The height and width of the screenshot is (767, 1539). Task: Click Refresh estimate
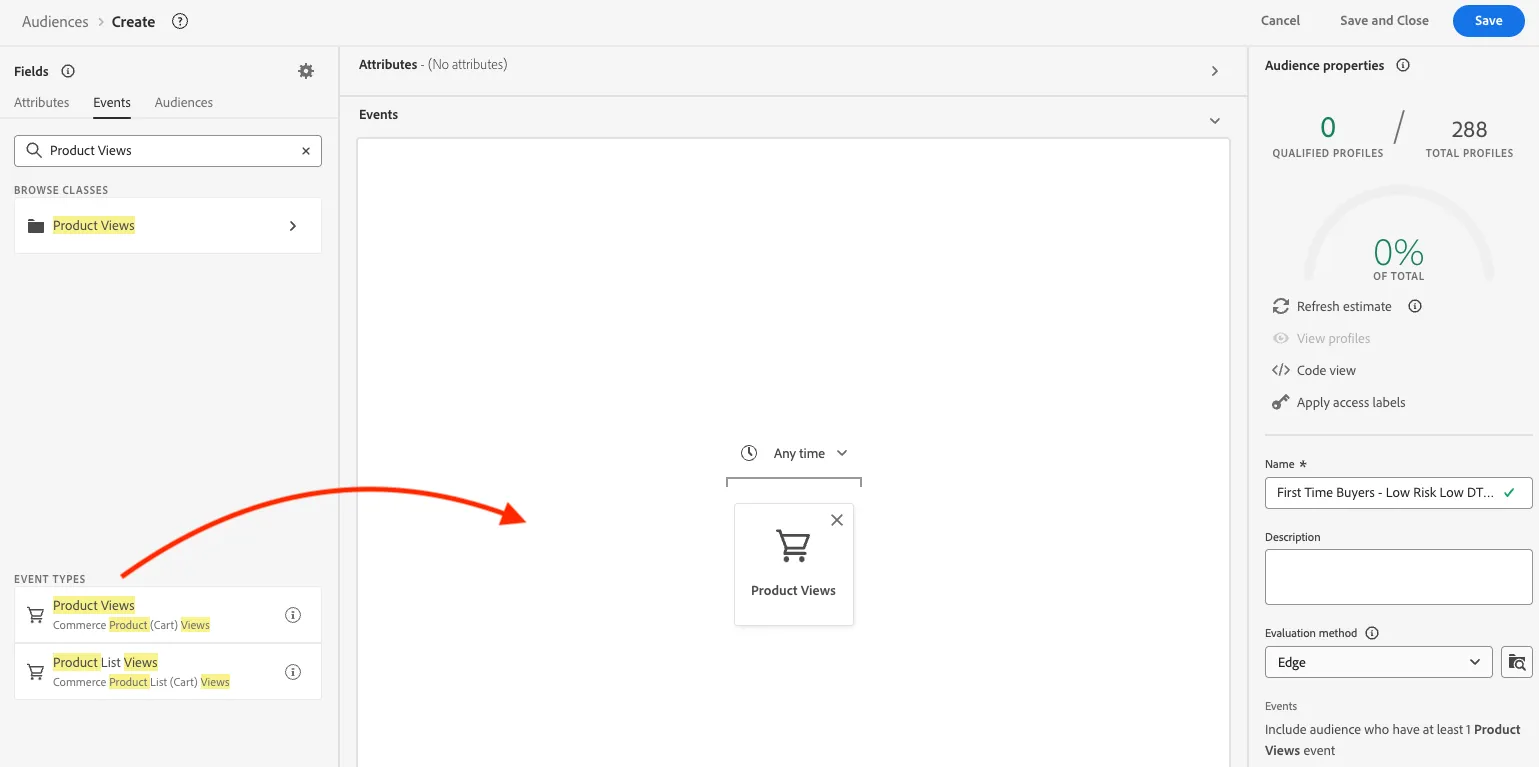pyautogui.click(x=1332, y=306)
